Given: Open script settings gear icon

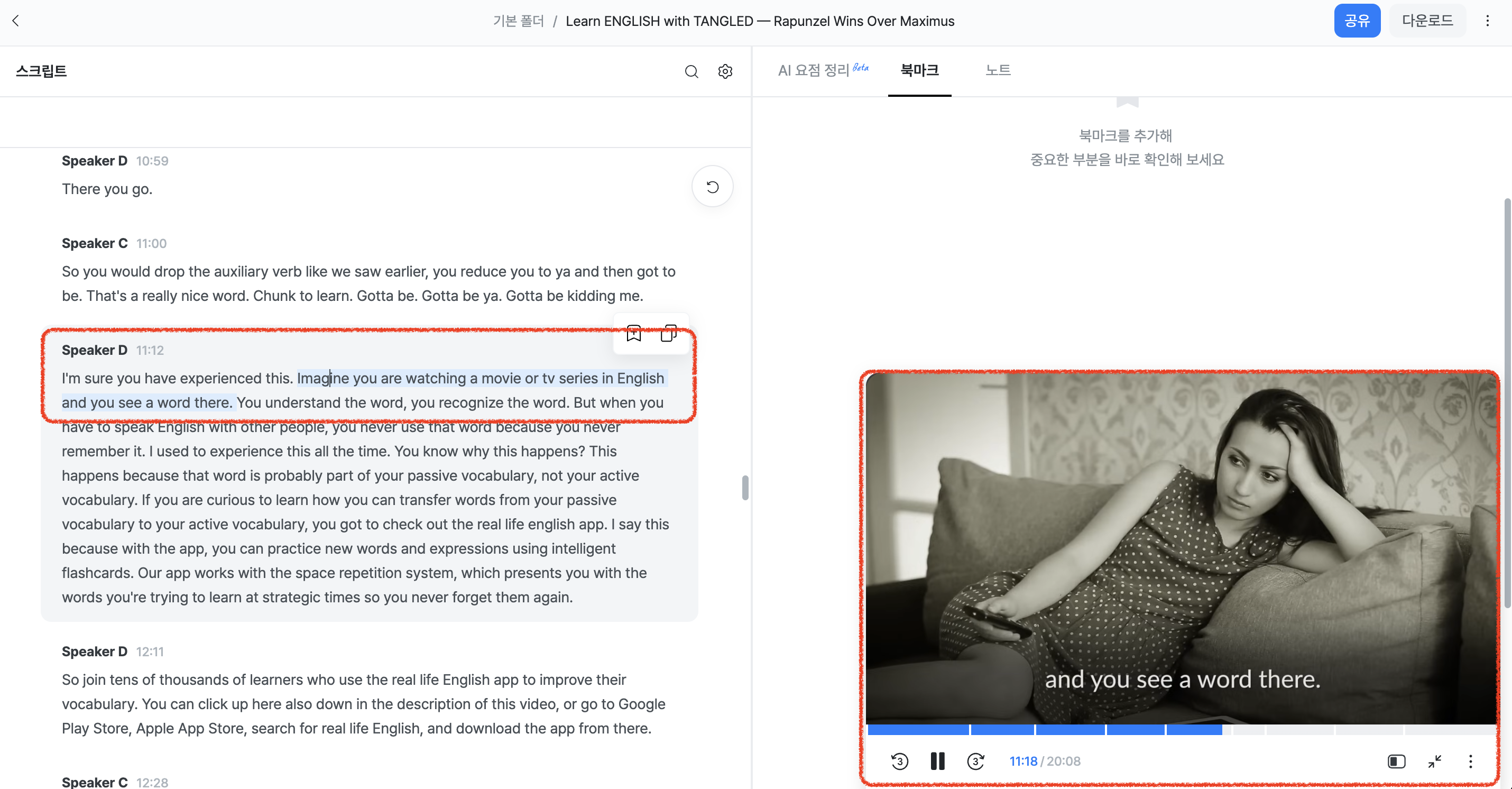Looking at the screenshot, I should coord(725,71).
